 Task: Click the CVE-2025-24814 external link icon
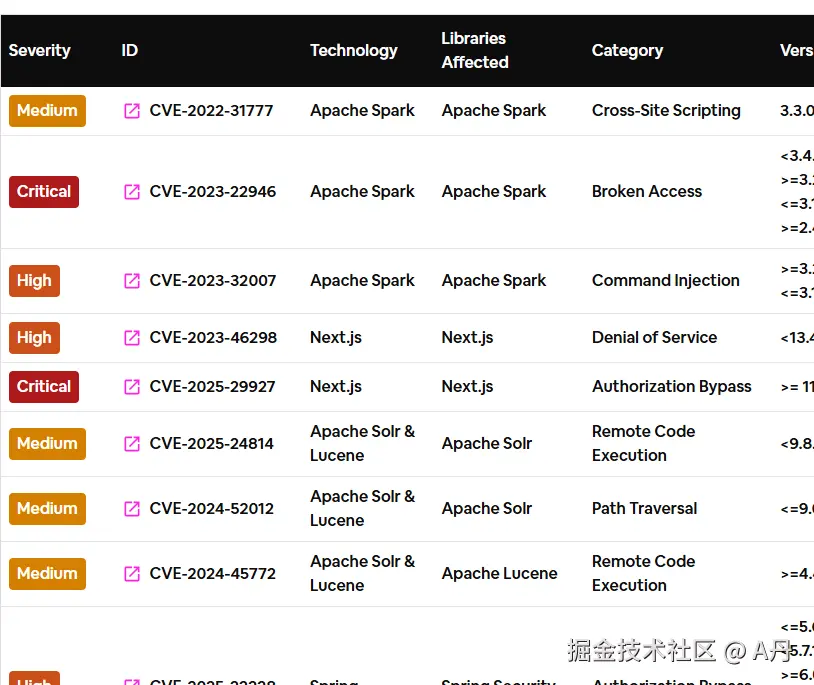[132, 444]
